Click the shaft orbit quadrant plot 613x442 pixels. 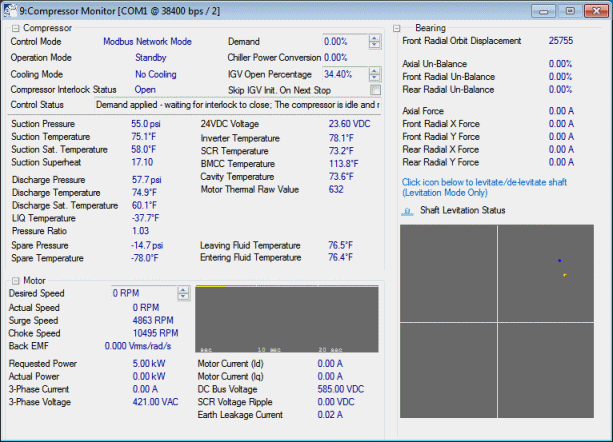(x=497, y=321)
